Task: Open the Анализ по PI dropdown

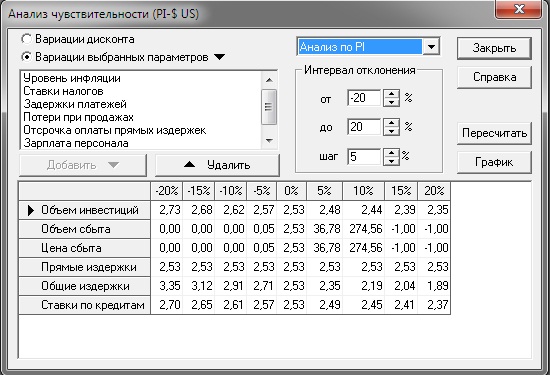Action: pos(431,47)
